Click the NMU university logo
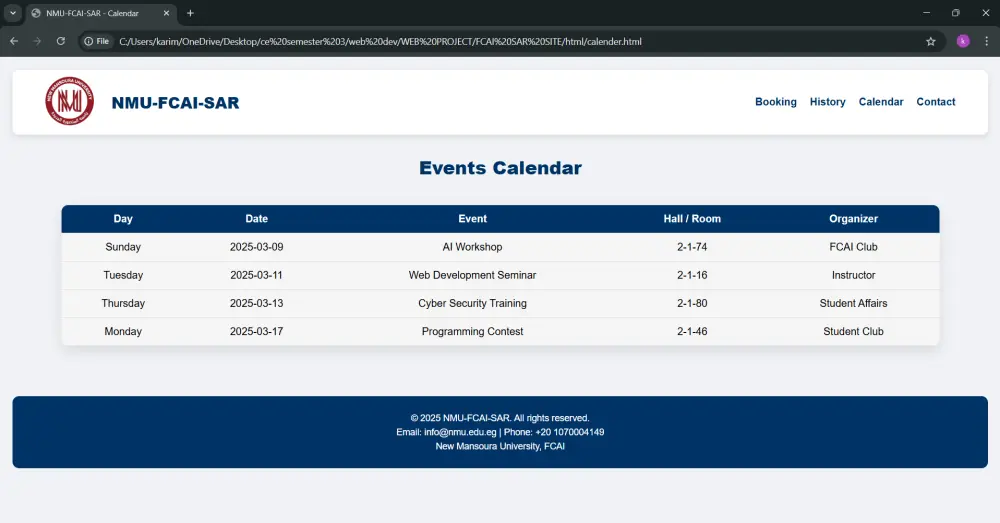 pos(70,101)
